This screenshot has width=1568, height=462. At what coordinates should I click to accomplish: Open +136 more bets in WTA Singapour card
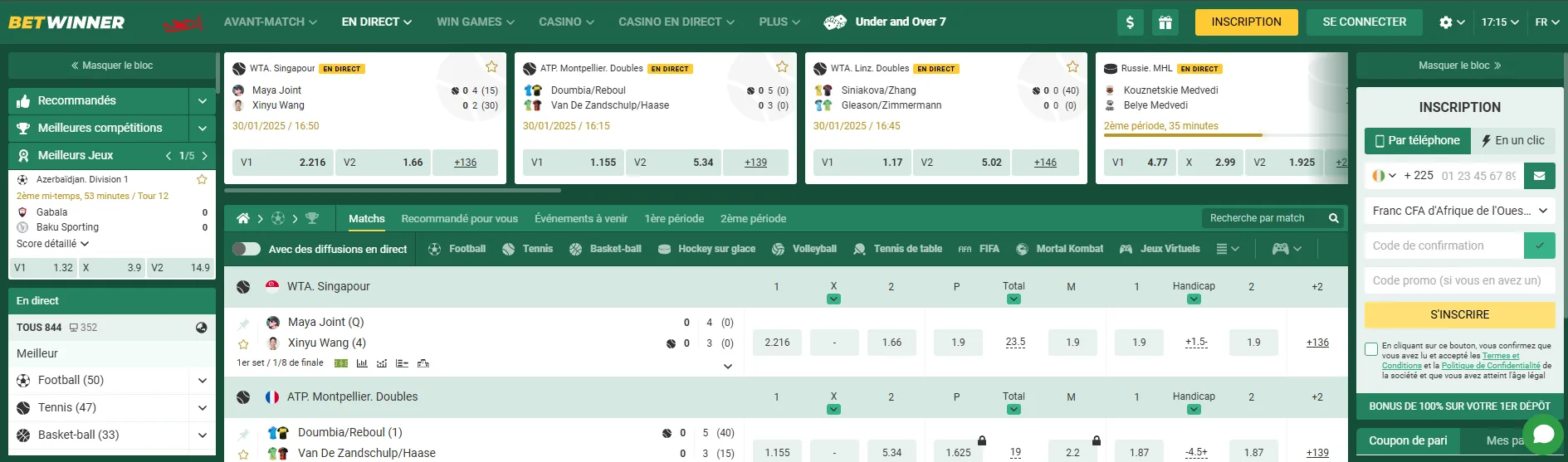465,163
